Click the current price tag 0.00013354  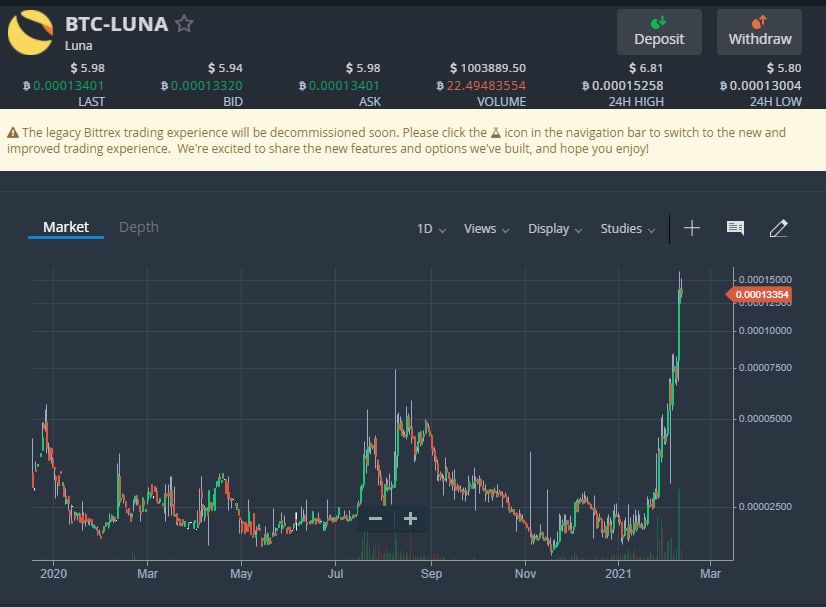click(759, 295)
